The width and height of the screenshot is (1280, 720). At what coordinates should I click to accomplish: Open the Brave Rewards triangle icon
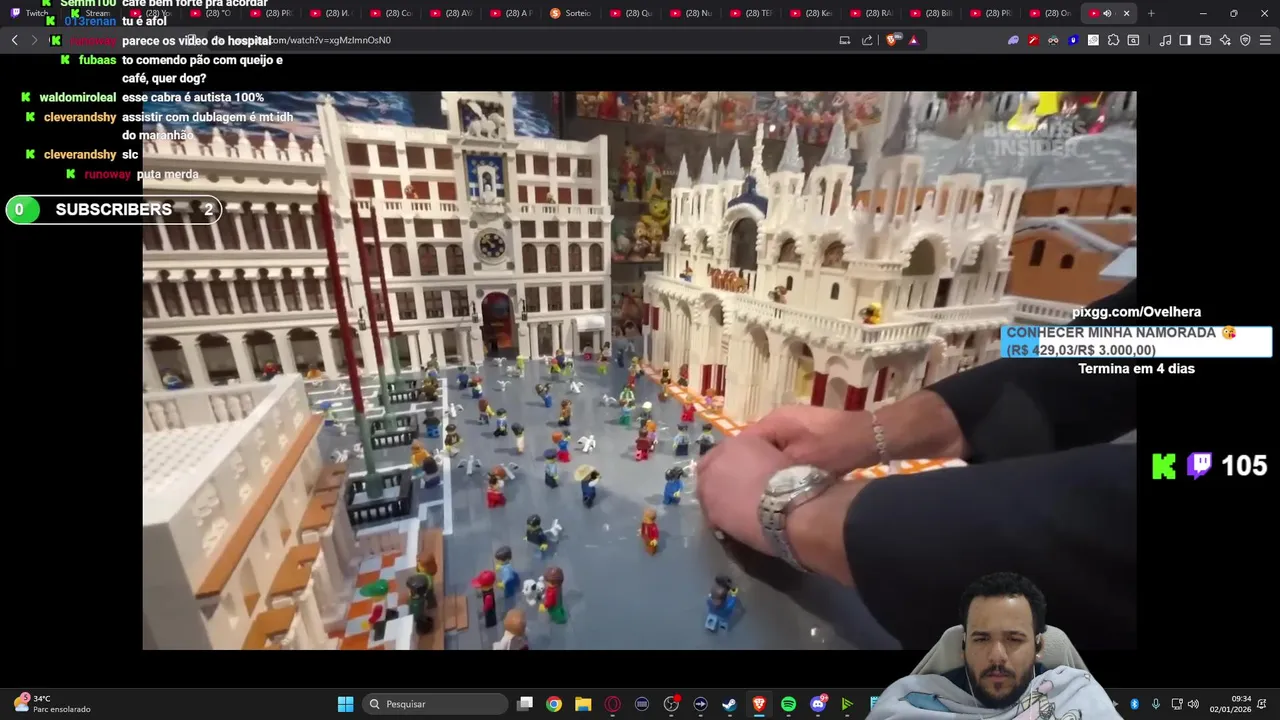pyautogui.click(x=913, y=40)
